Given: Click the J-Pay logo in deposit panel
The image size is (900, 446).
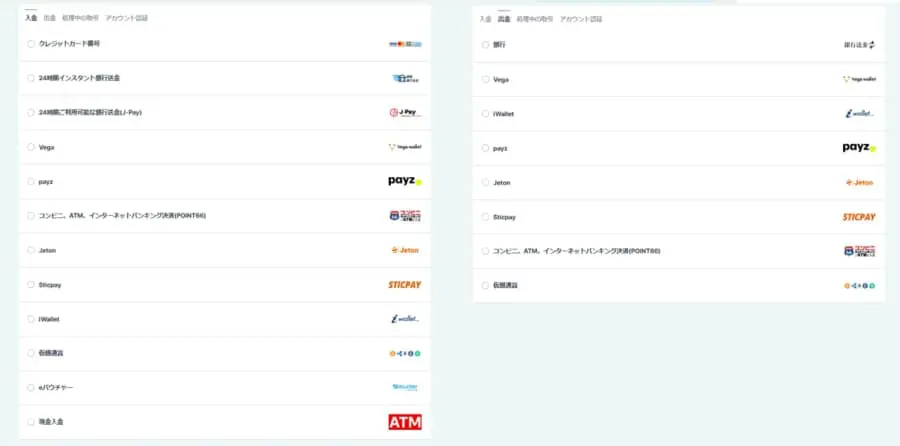Looking at the screenshot, I should (x=405, y=113).
